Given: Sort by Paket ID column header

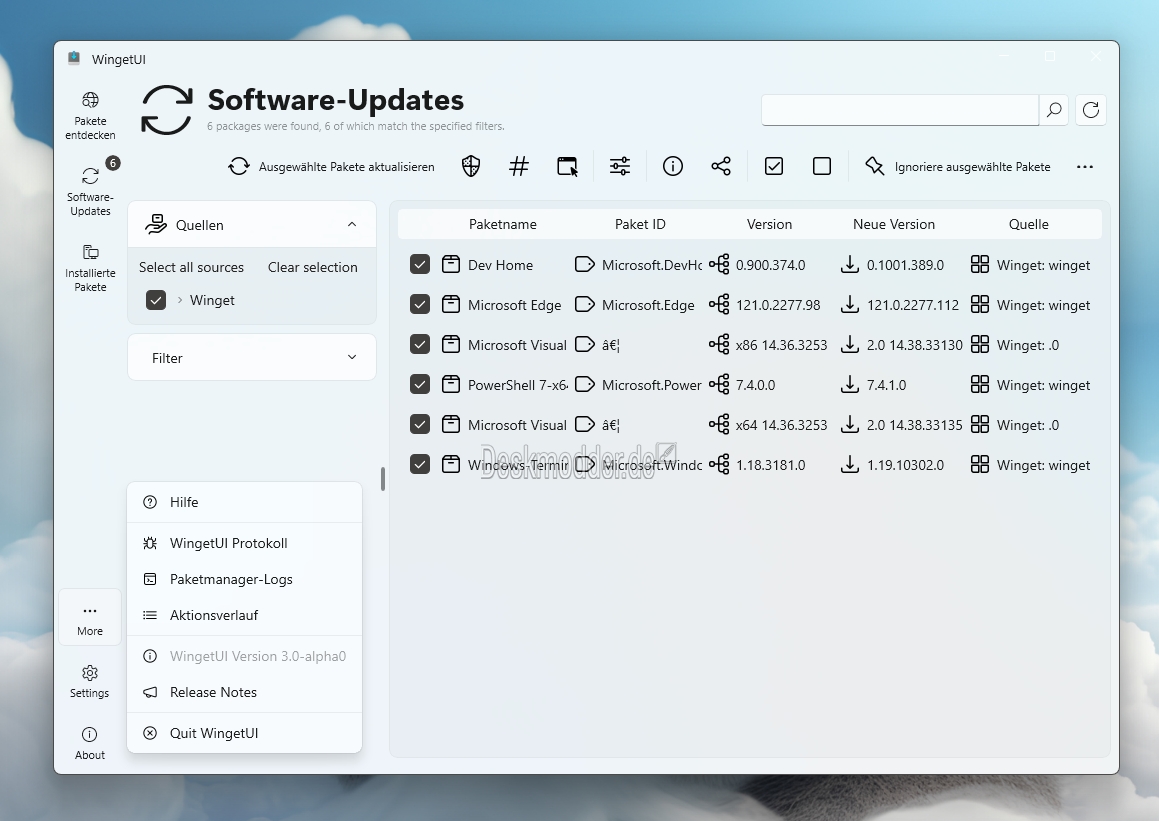Looking at the screenshot, I should coord(640,224).
